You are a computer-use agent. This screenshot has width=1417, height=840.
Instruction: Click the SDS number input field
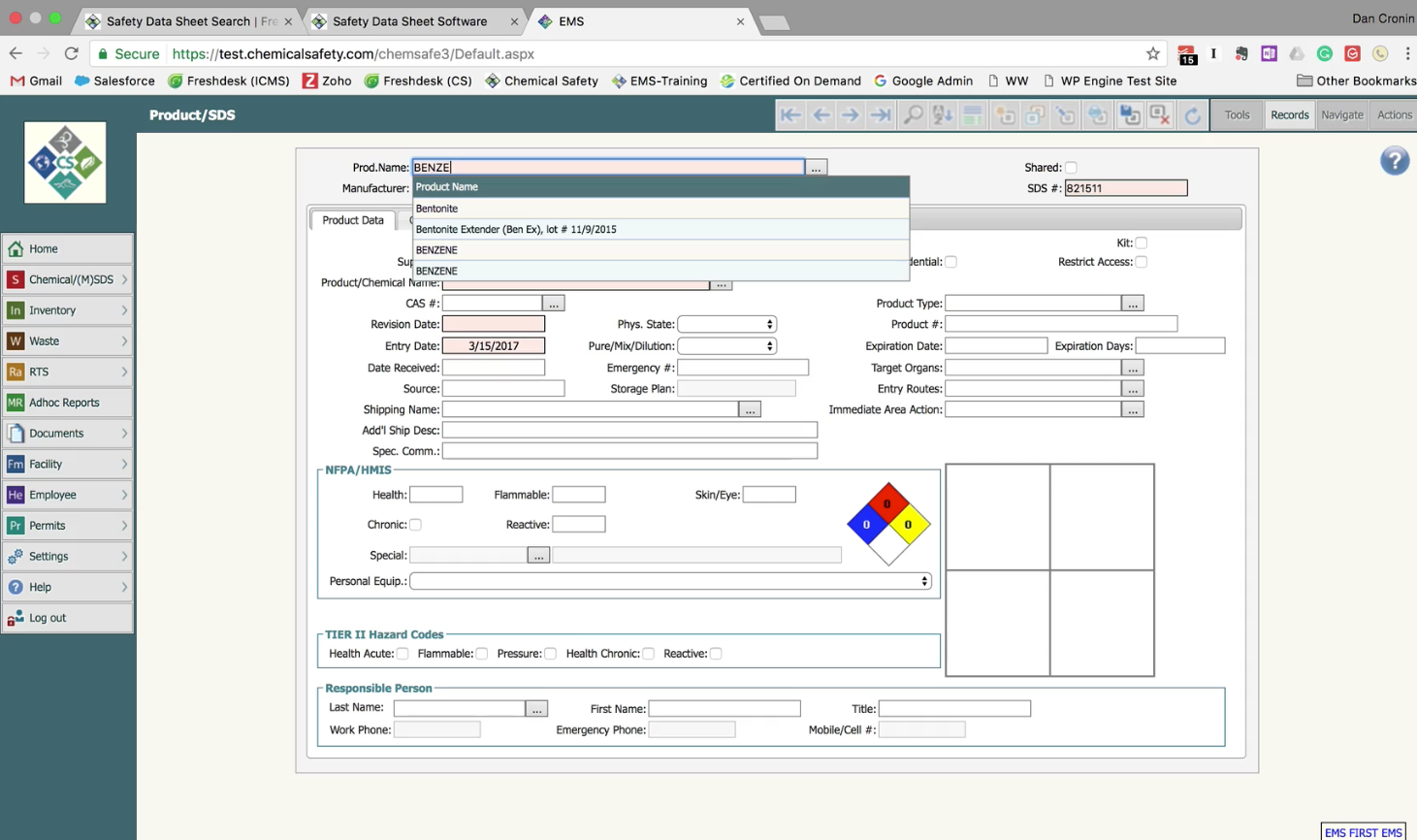coord(1124,187)
